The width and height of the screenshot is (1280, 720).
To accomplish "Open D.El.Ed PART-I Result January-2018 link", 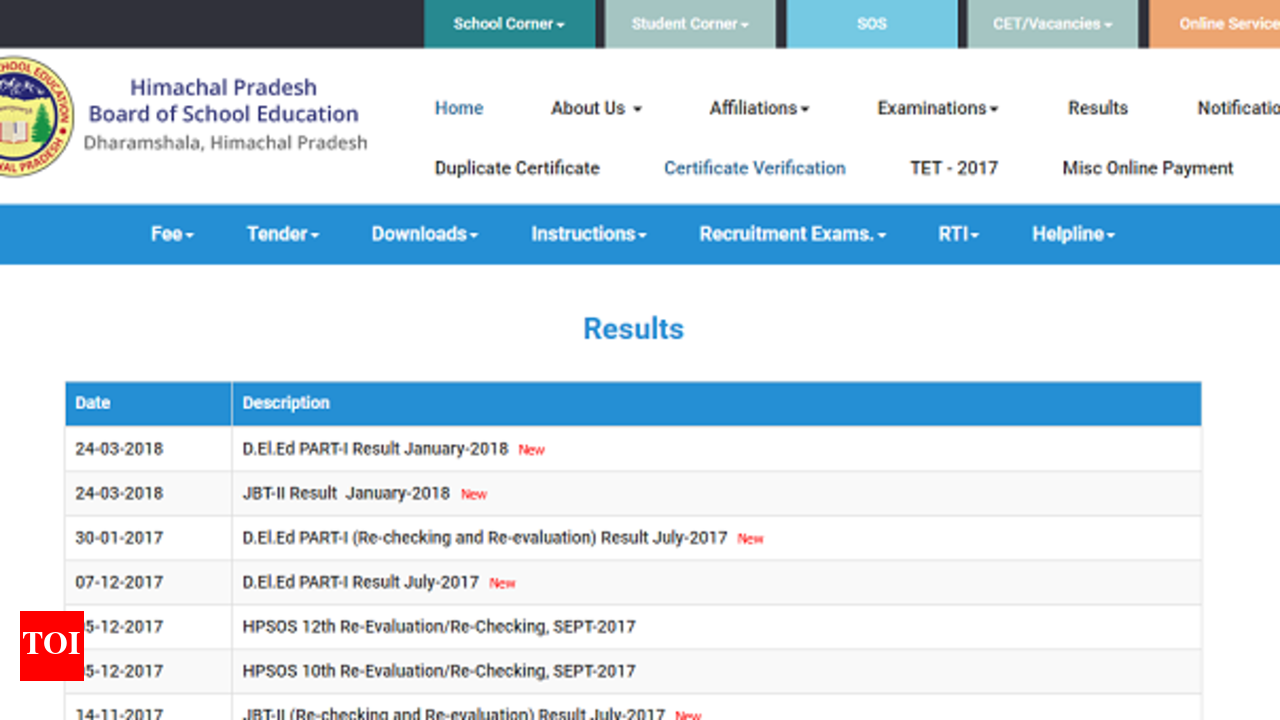I will click(x=375, y=449).
